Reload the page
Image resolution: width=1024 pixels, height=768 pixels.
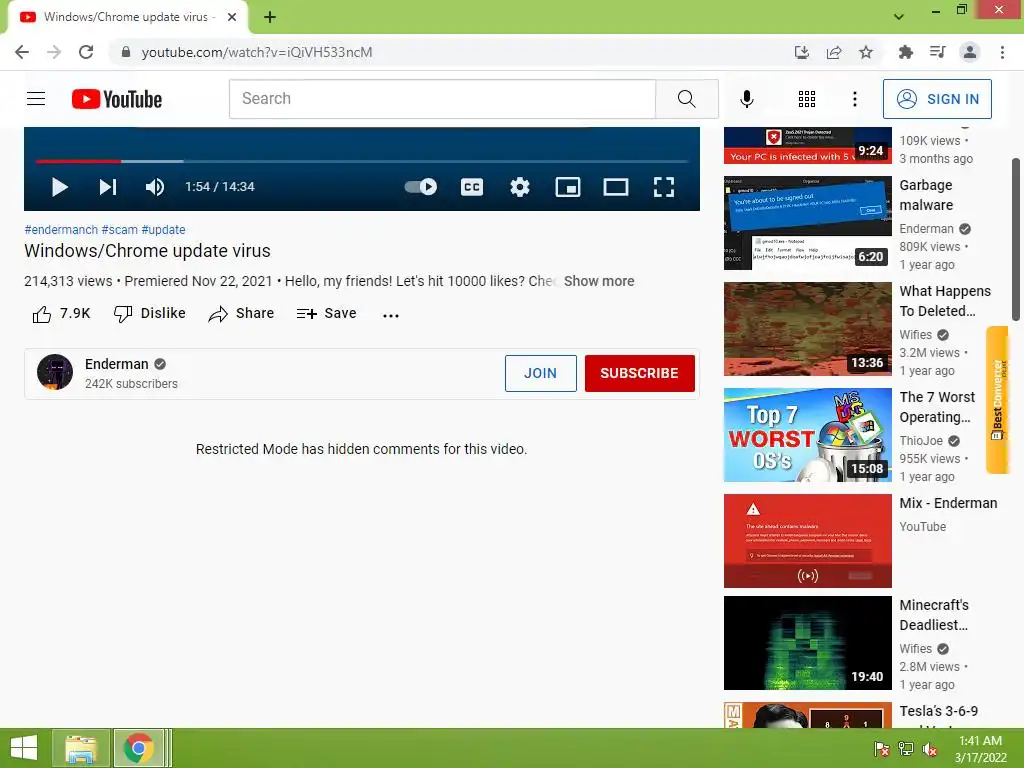[86, 52]
